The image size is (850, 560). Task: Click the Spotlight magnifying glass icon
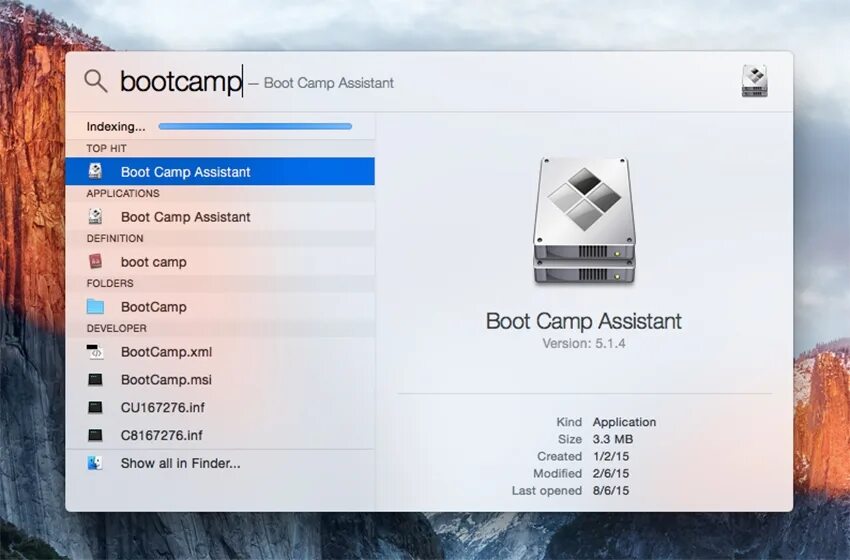click(96, 81)
